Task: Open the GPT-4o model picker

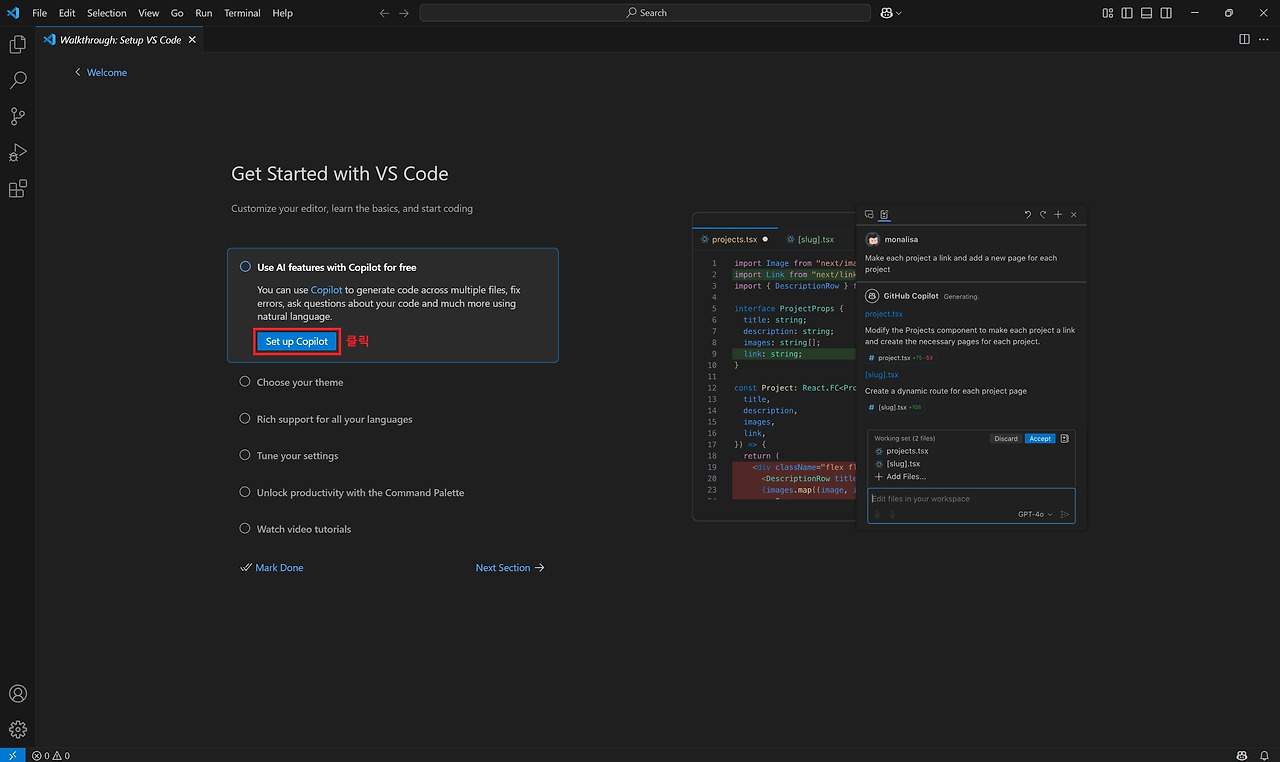Action: click(1033, 514)
